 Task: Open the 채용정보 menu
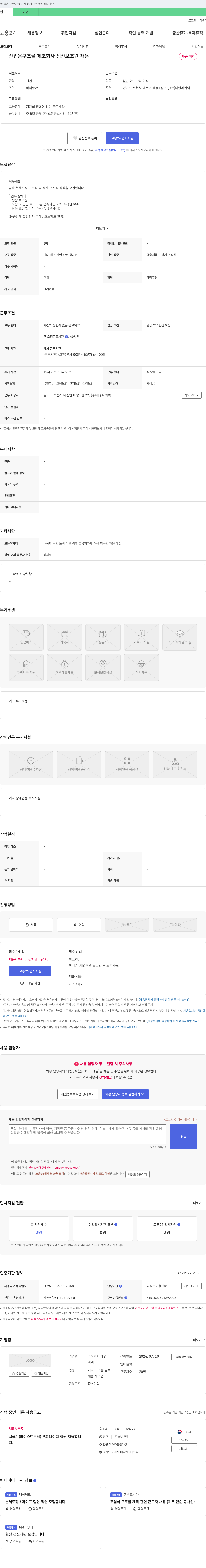tap(35, 33)
